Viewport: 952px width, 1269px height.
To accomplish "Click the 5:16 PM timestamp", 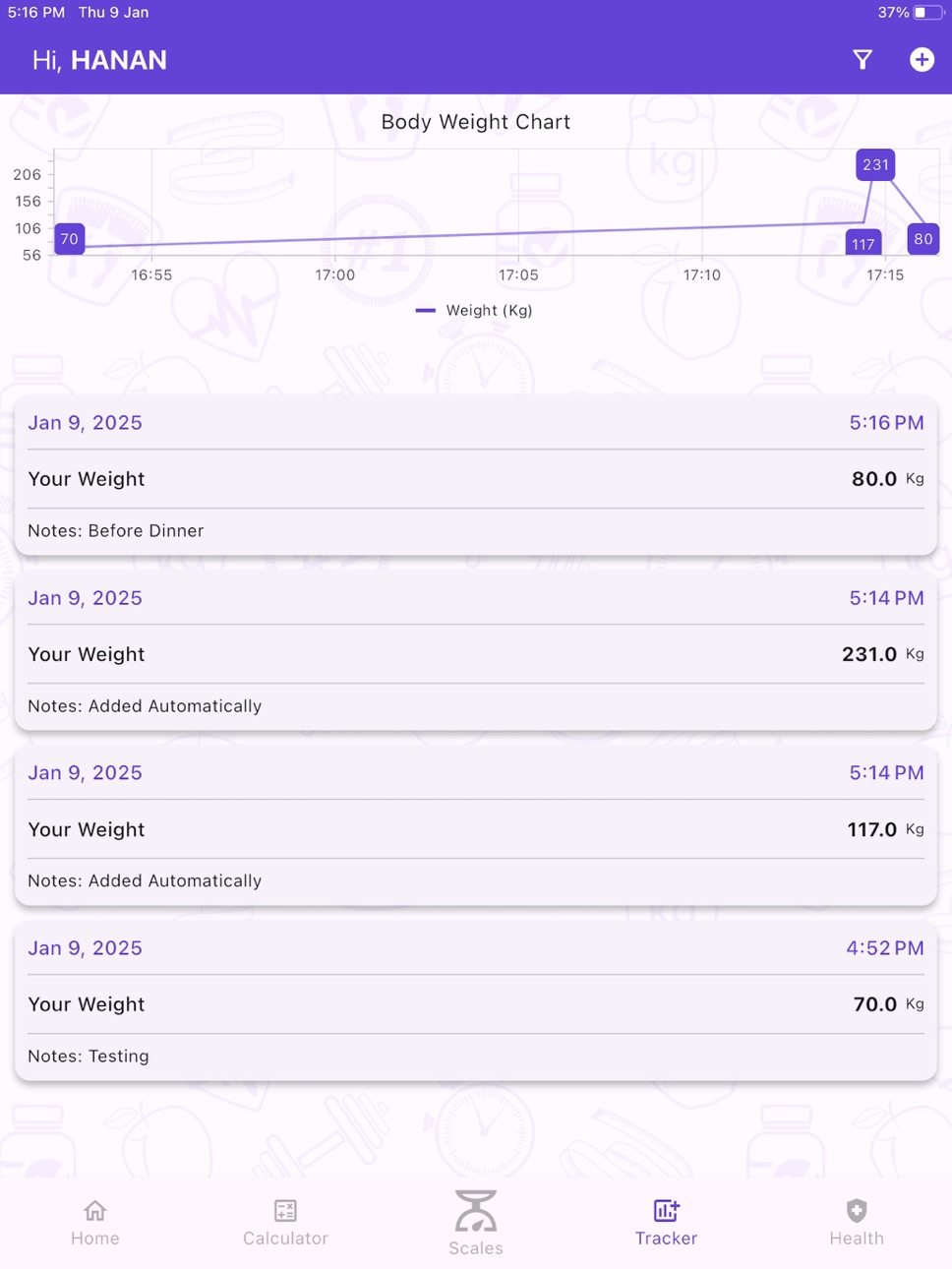I will [886, 423].
